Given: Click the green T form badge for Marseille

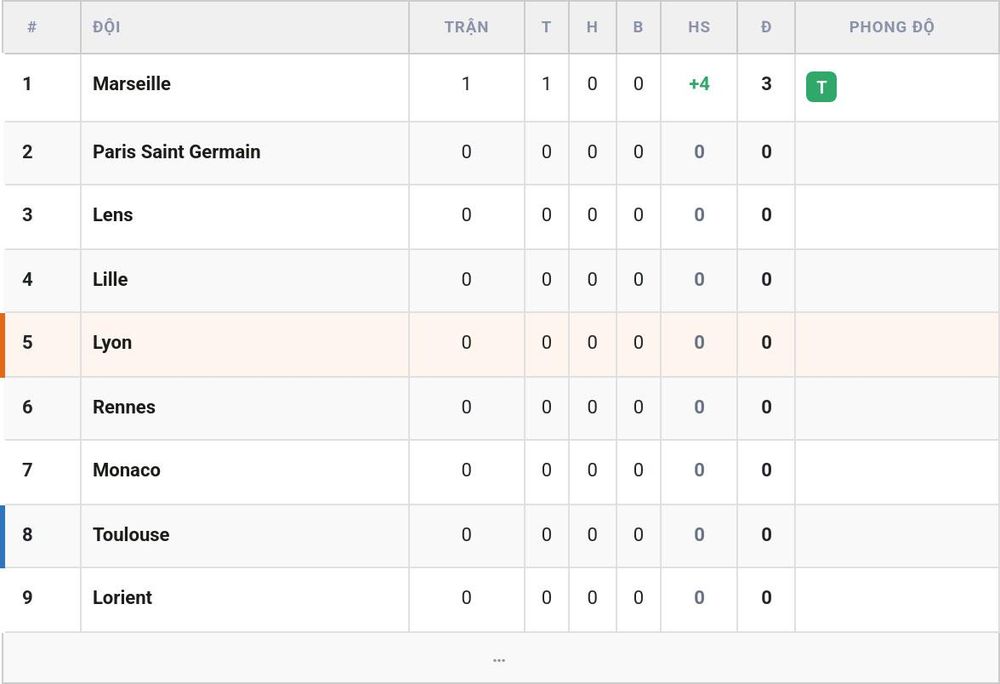Looking at the screenshot, I should click(821, 87).
